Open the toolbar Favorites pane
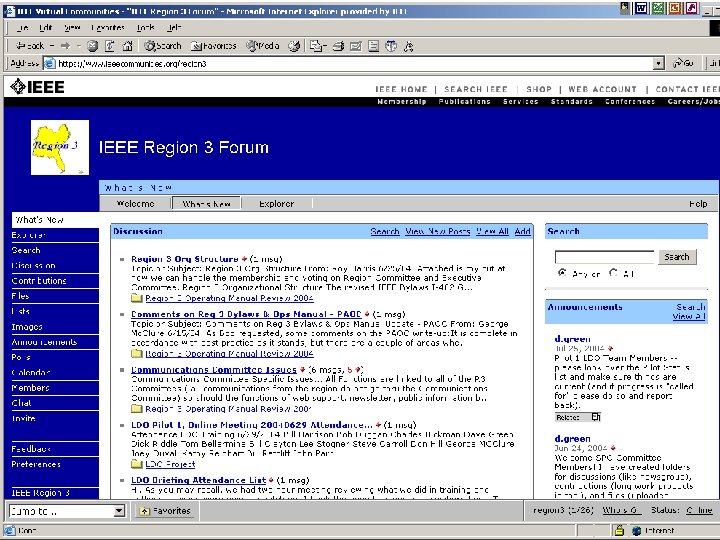 pos(213,46)
